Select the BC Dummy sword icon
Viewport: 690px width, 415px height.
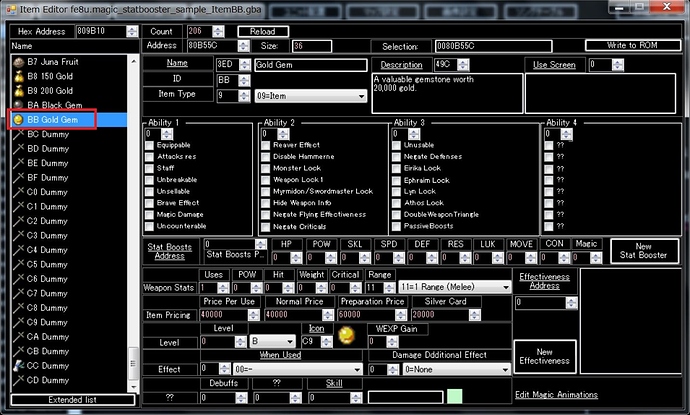point(17,133)
